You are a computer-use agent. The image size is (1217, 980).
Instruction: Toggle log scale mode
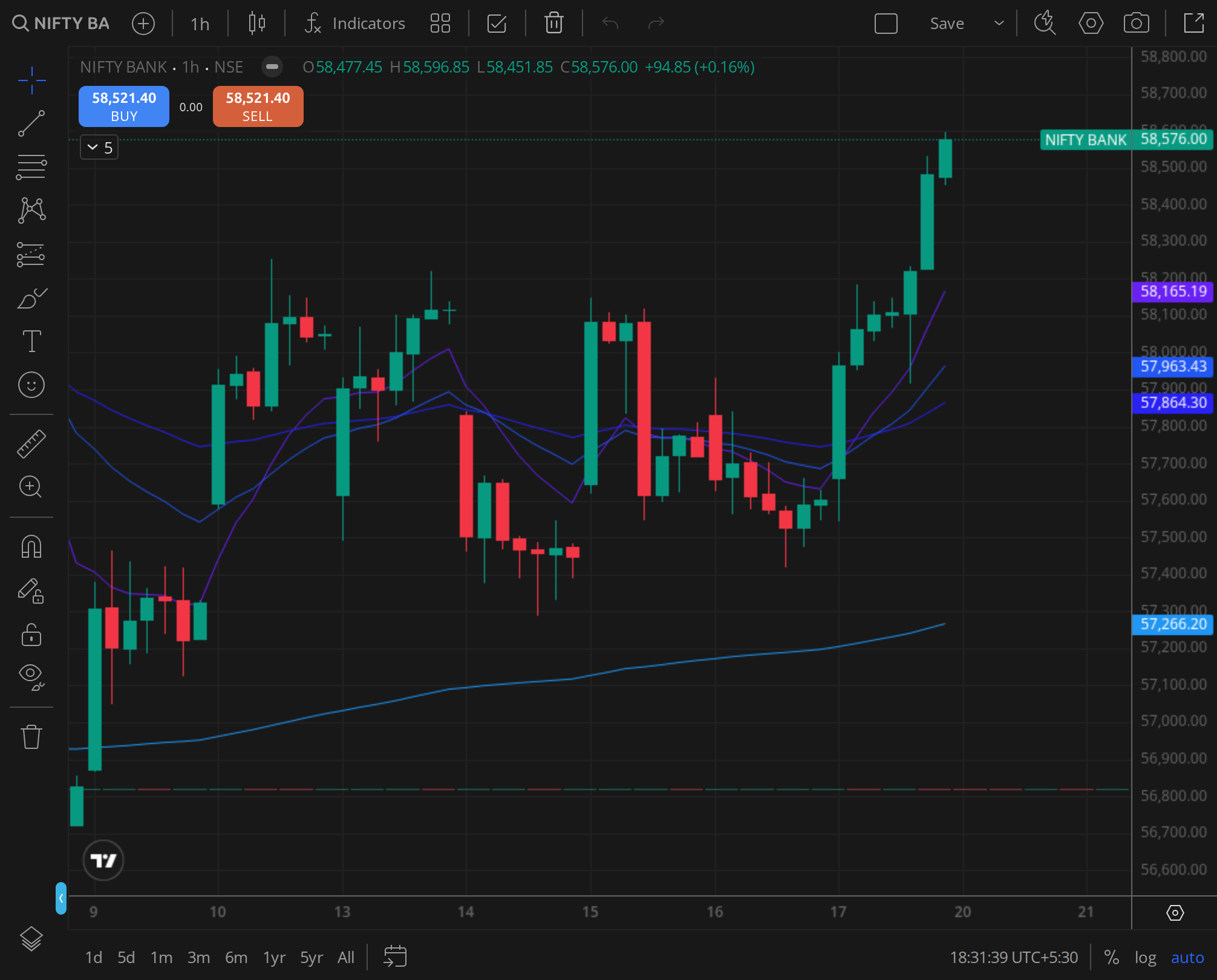click(1145, 958)
